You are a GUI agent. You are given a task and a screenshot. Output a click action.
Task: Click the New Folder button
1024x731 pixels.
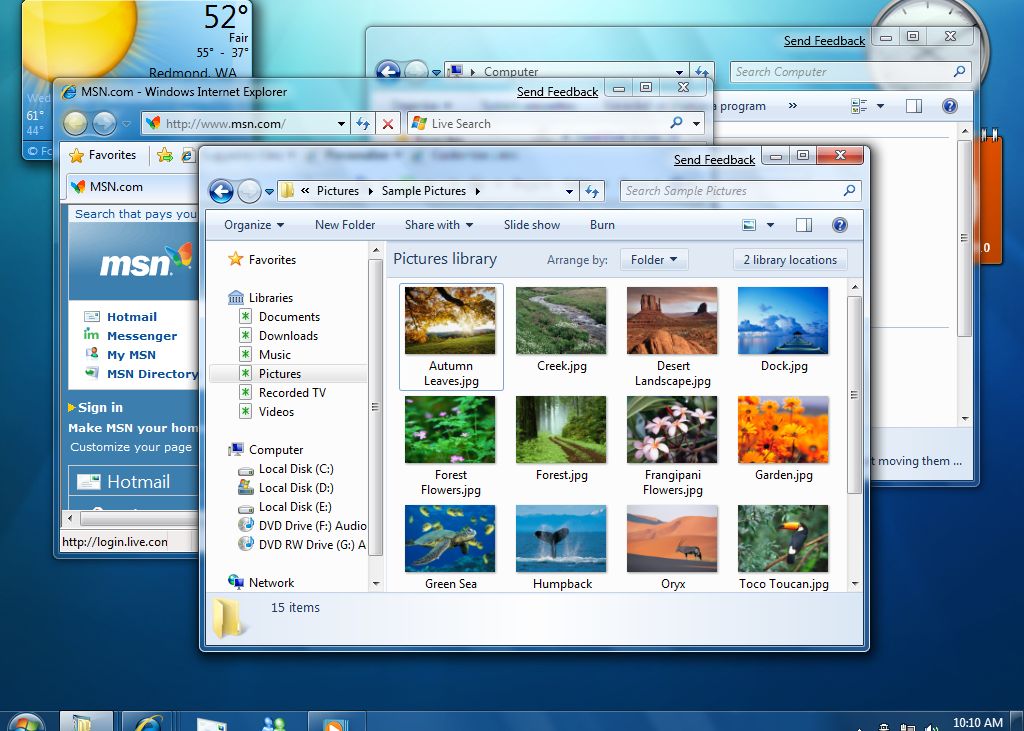(x=344, y=225)
